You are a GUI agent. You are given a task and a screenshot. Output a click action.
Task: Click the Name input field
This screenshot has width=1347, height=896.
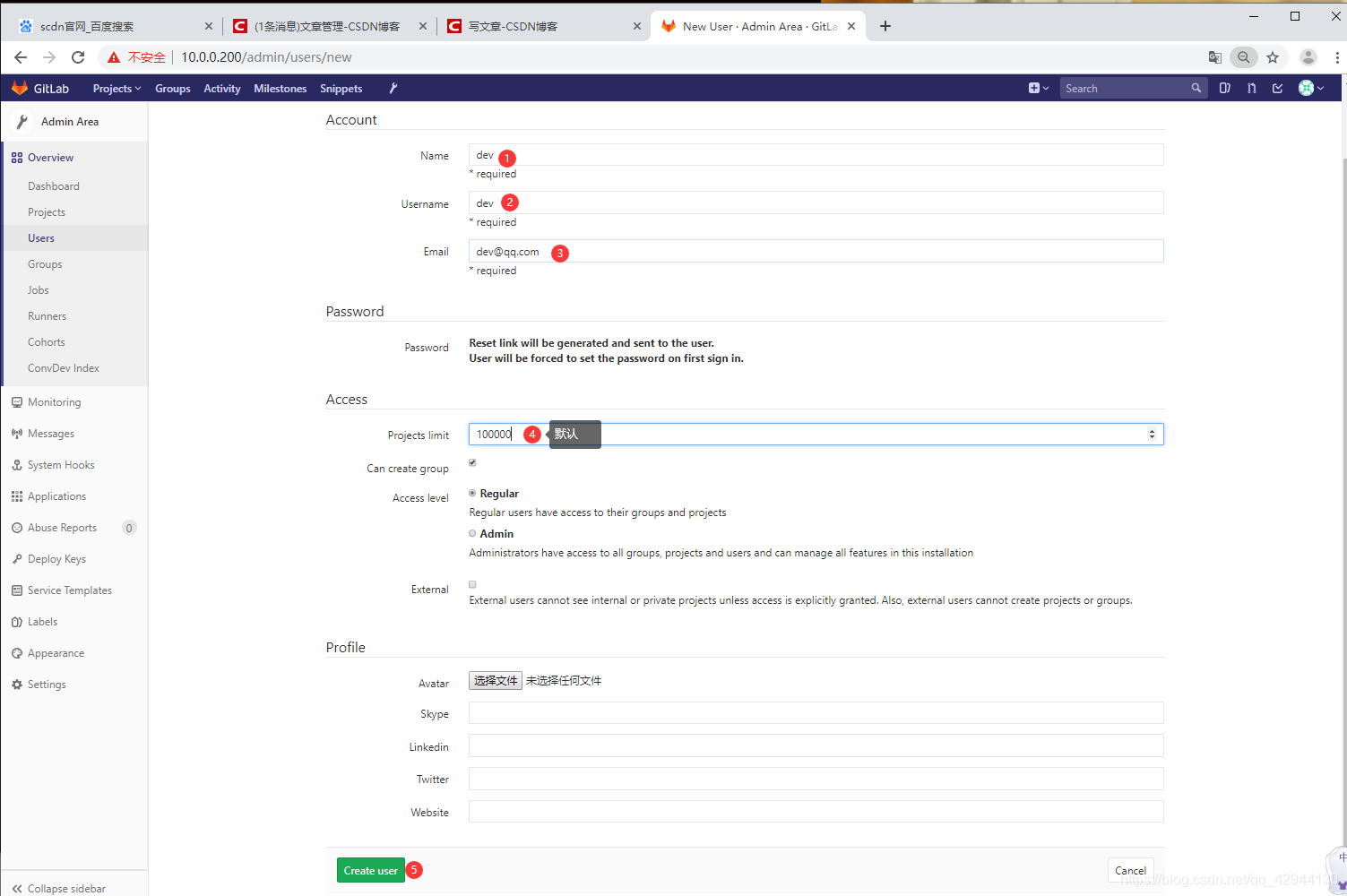click(816, 155)
